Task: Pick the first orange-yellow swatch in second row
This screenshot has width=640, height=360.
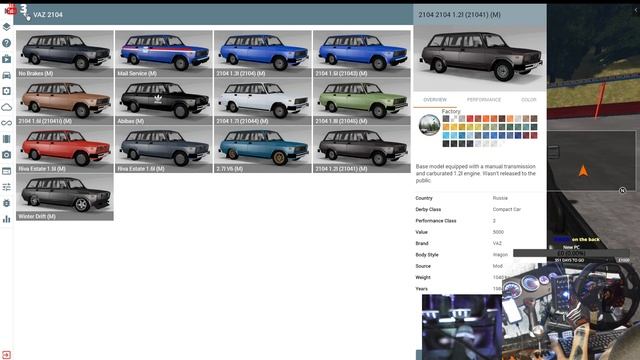Action: coord(446,127)
